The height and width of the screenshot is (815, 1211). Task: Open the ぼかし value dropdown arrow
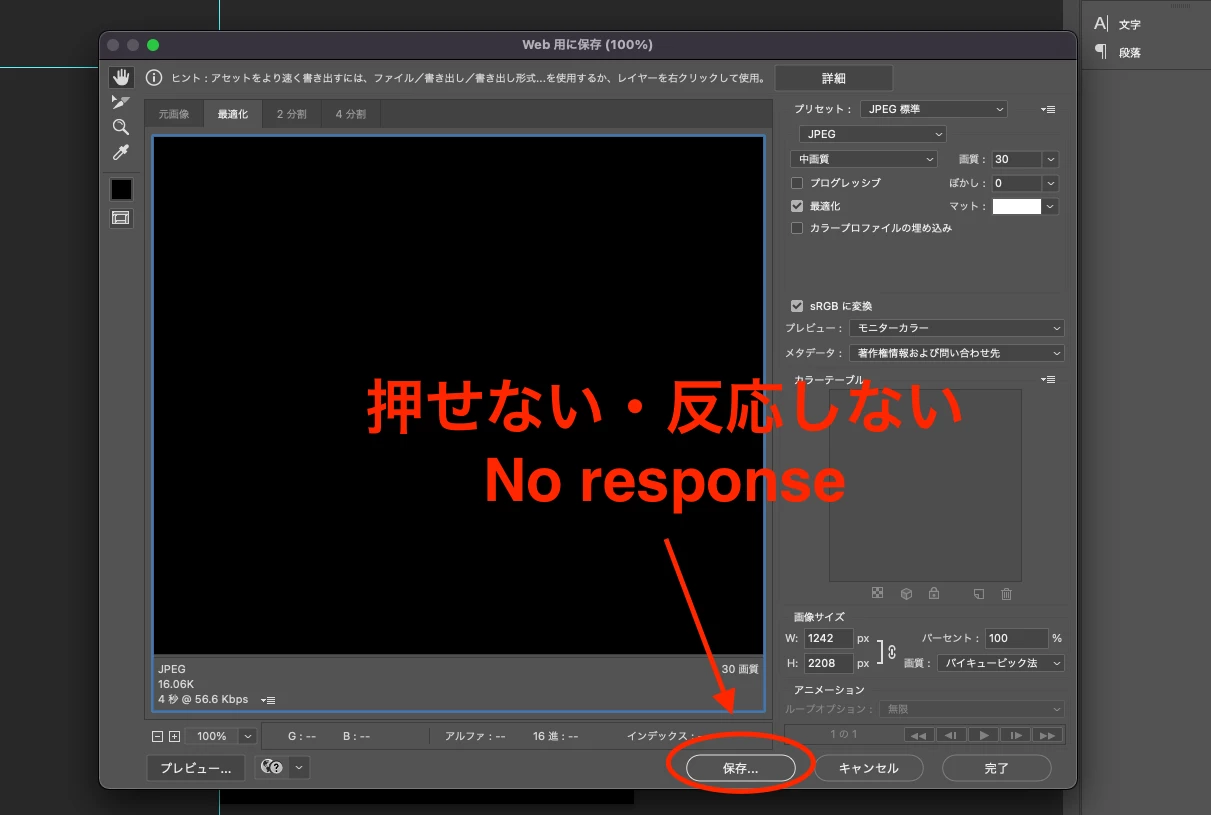tap(1050, 184)
